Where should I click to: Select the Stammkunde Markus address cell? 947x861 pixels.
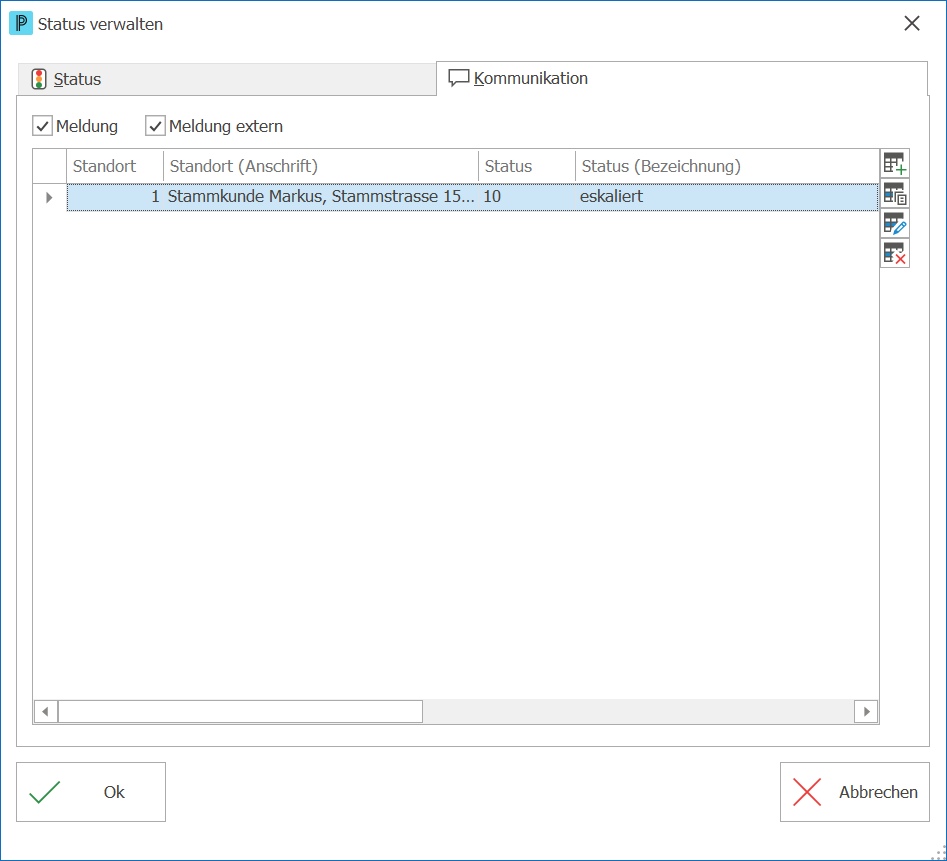pos(321,197)
